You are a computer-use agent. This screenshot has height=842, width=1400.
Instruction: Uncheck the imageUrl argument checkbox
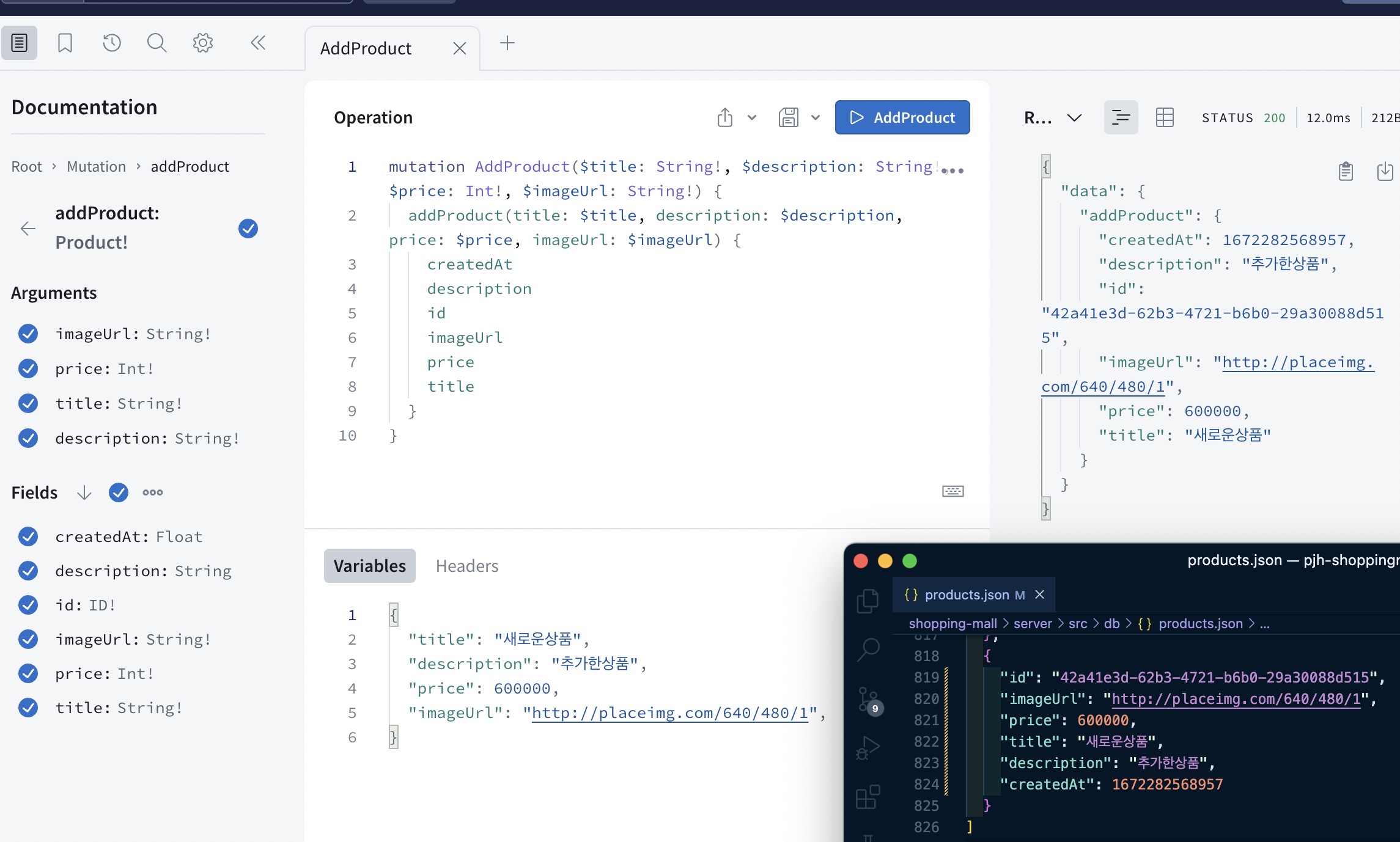click(28, 334)
